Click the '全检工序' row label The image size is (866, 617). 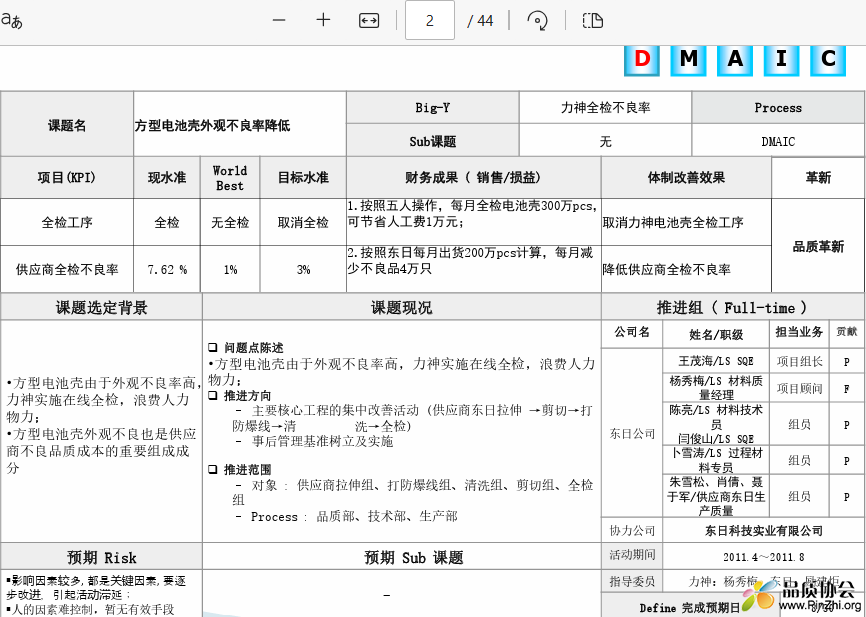coord(67,223)
